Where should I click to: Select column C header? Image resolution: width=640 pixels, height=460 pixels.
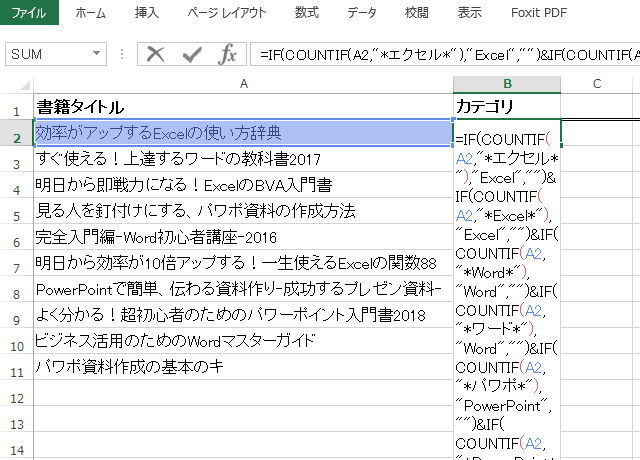pyautogui.click(x=596, y=84)
